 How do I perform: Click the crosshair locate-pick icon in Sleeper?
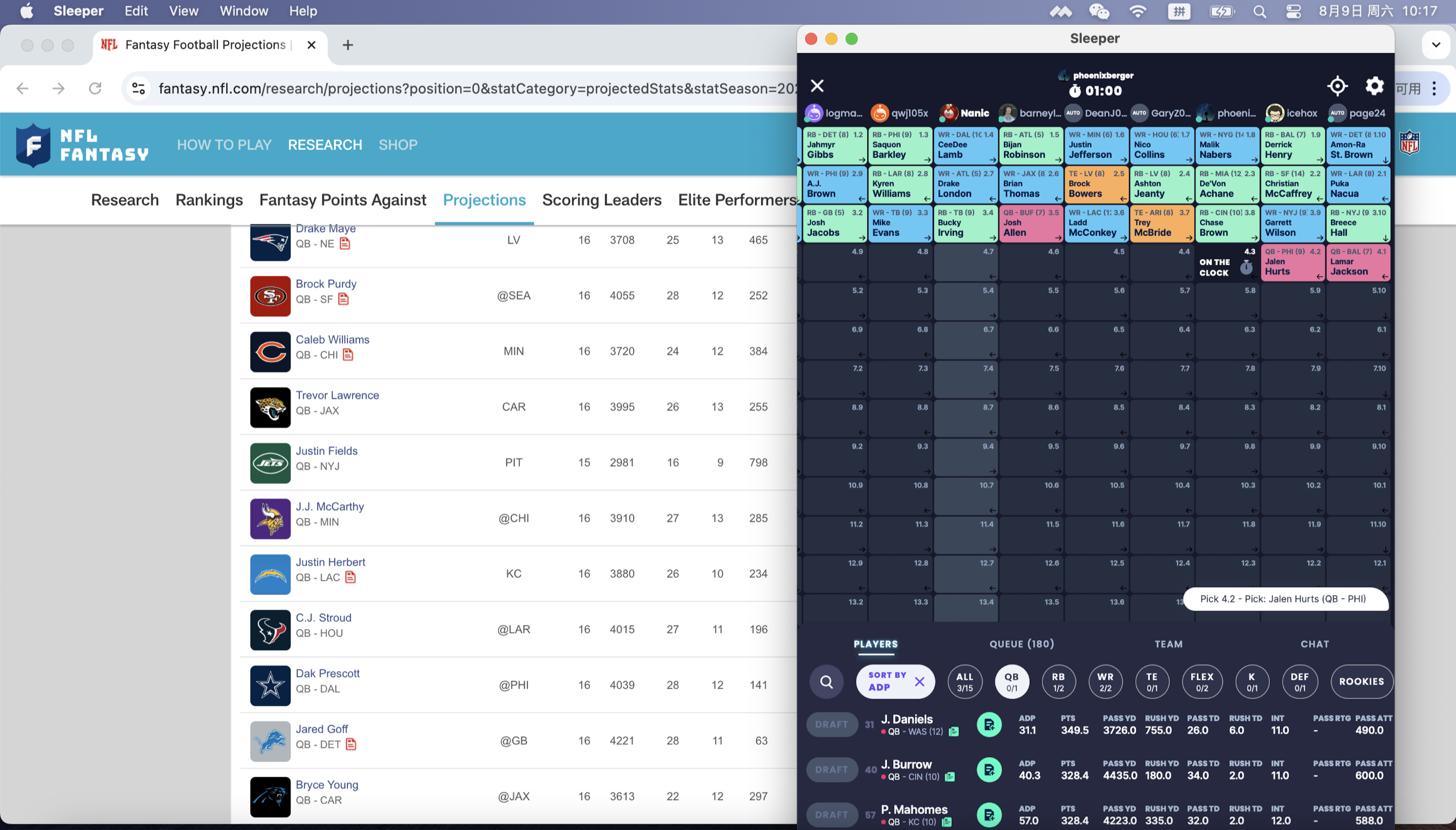1337,86
